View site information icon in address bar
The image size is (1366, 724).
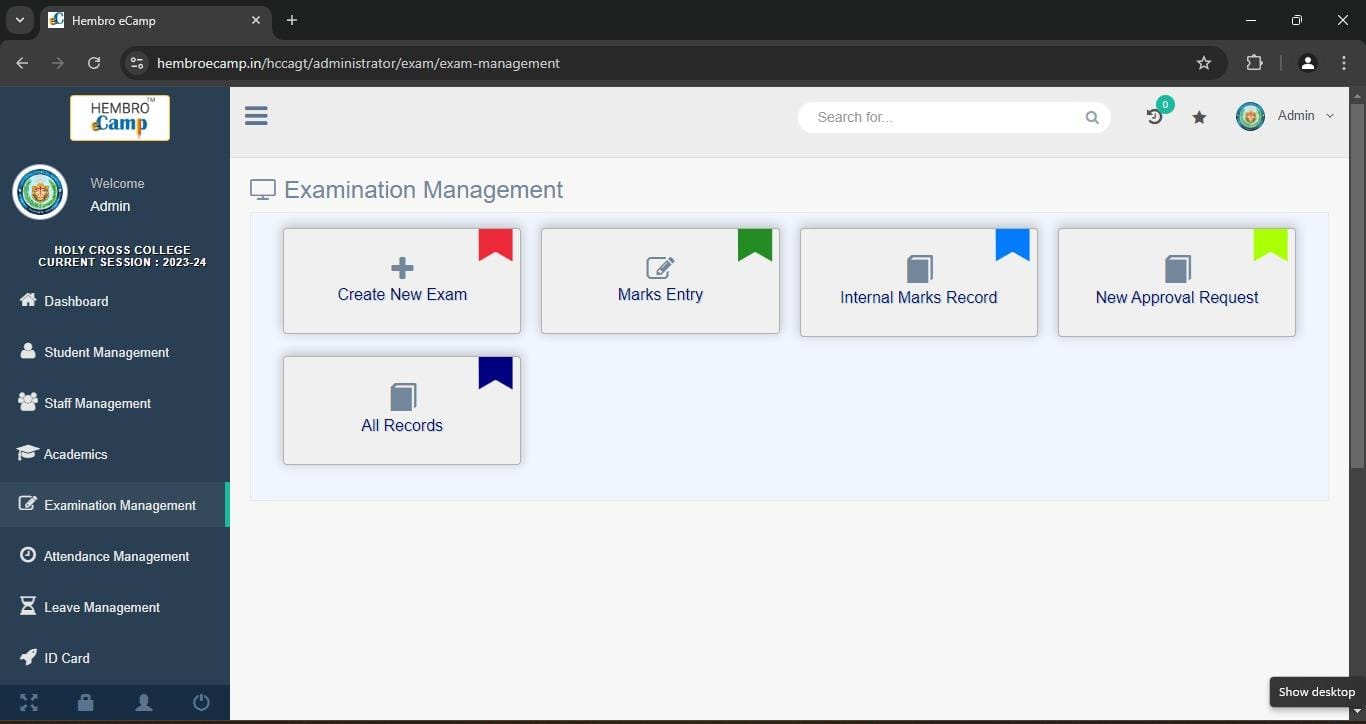click(x=138, y=63)
